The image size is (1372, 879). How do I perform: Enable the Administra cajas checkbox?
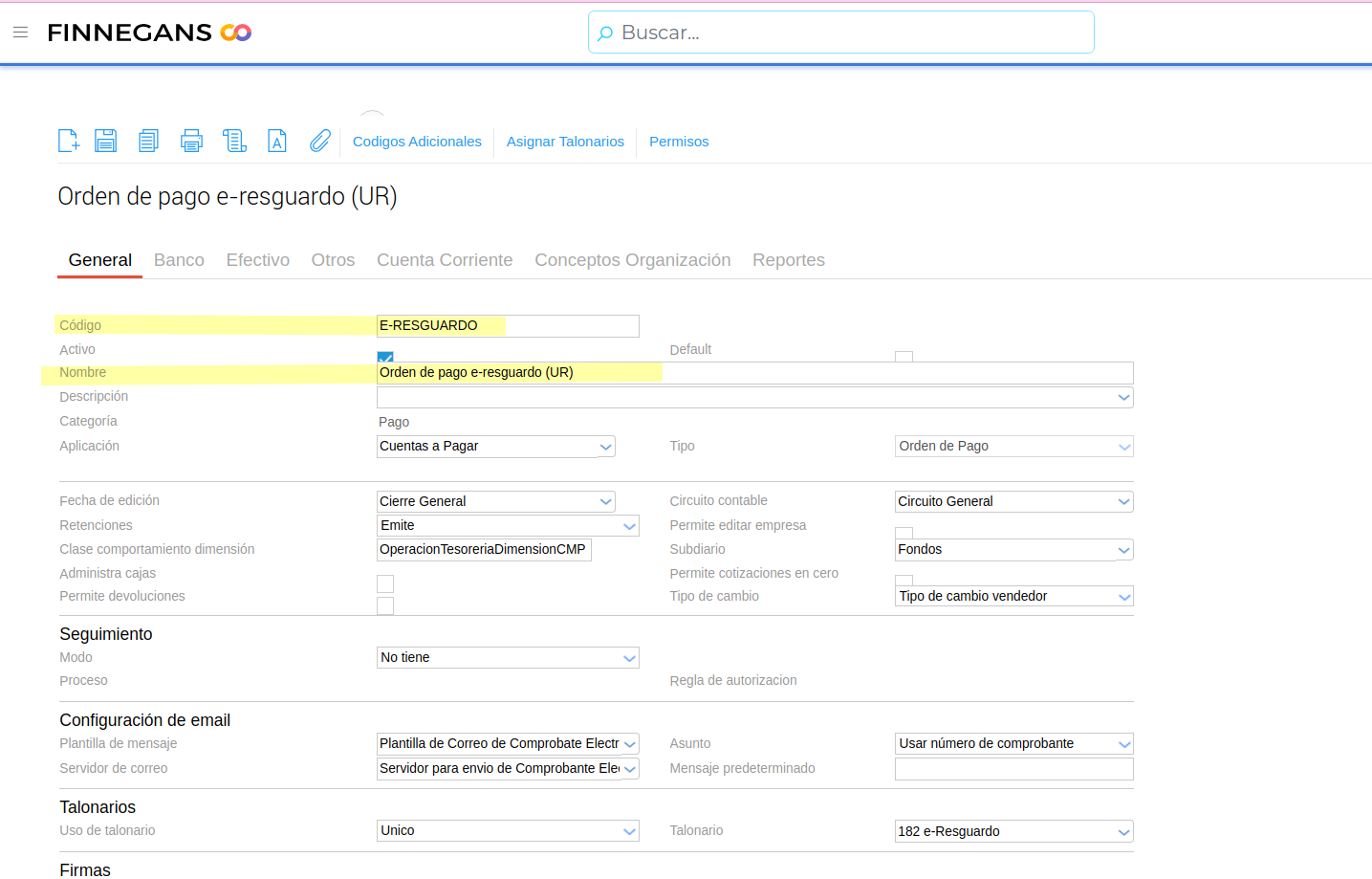click(x=385, y=583)
